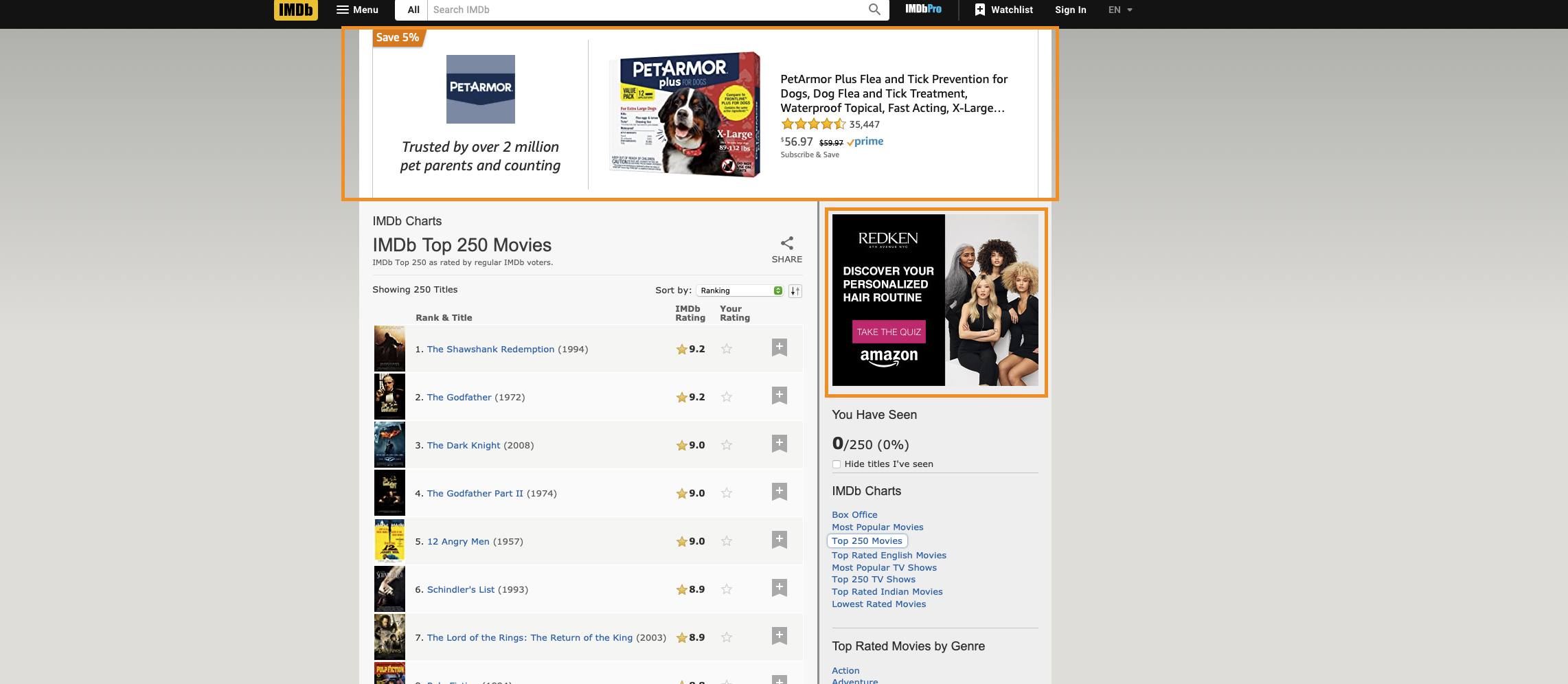Open the Sort by Ranking dropdown
1568x684 pixels.
pyautogui.click(x=740, y=290)
